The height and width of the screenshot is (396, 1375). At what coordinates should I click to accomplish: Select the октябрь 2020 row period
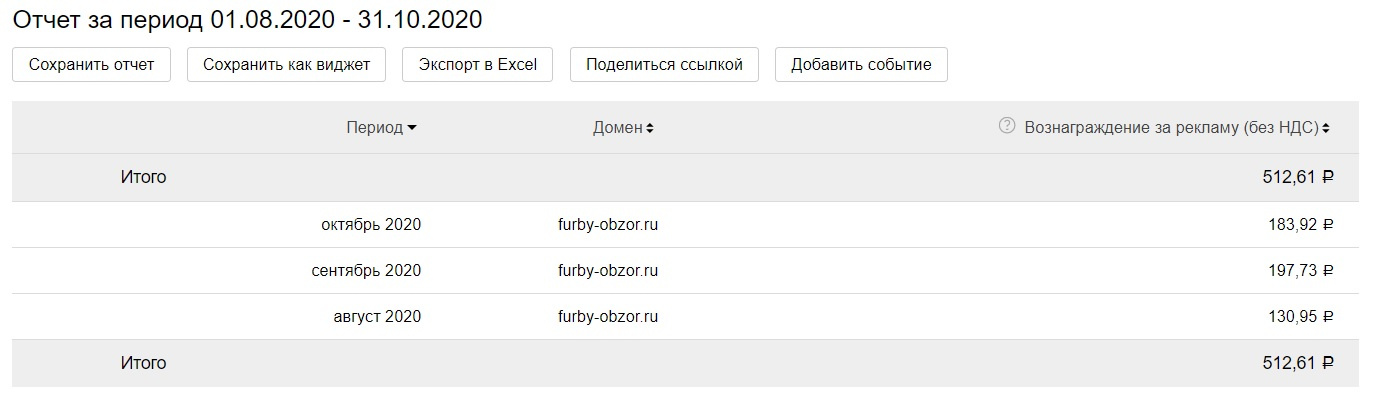[x=371, y=225]
